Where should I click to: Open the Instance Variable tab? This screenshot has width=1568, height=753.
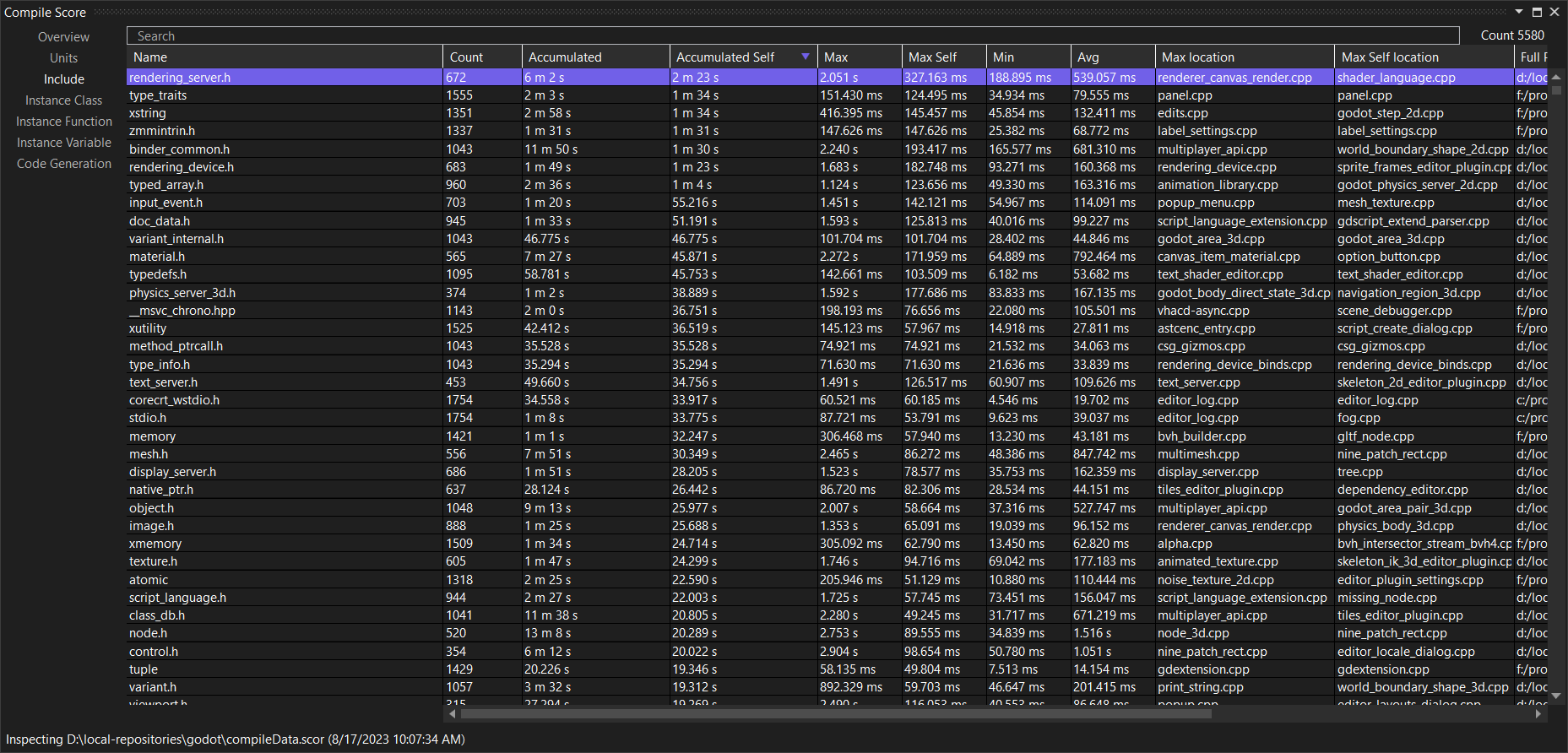(63, 143)
